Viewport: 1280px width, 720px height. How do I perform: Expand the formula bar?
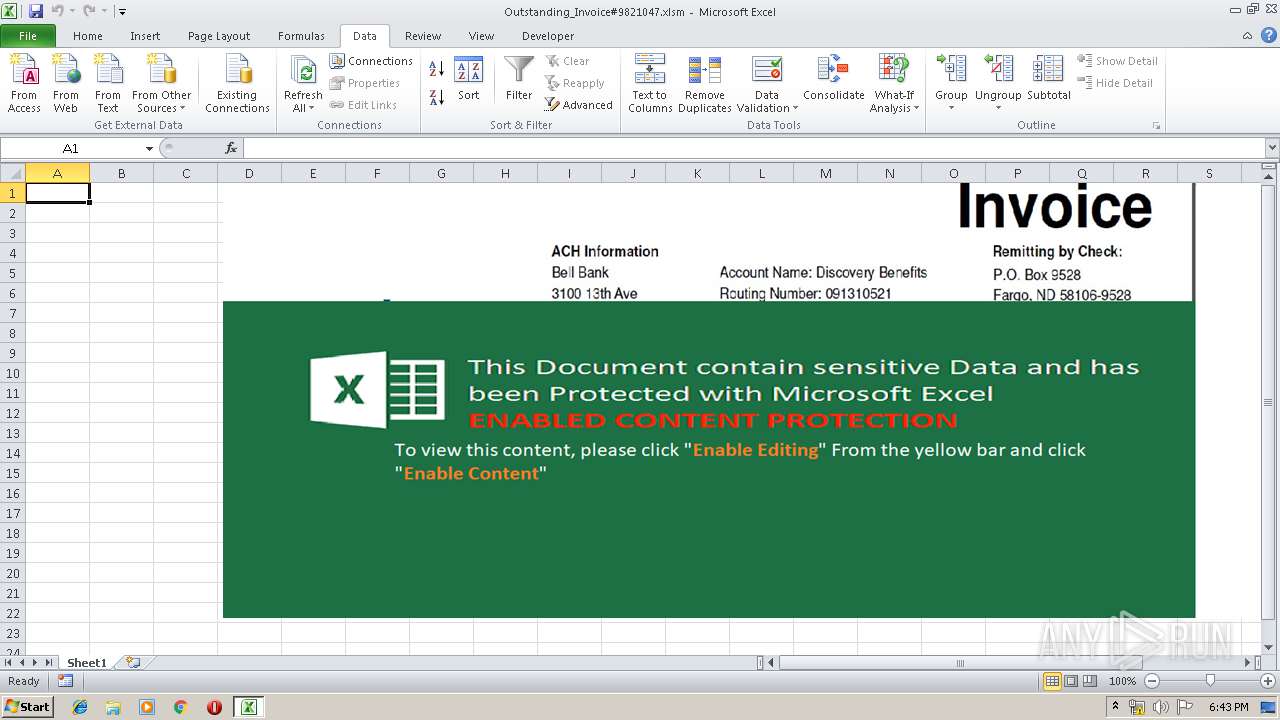click(1271, 148)
